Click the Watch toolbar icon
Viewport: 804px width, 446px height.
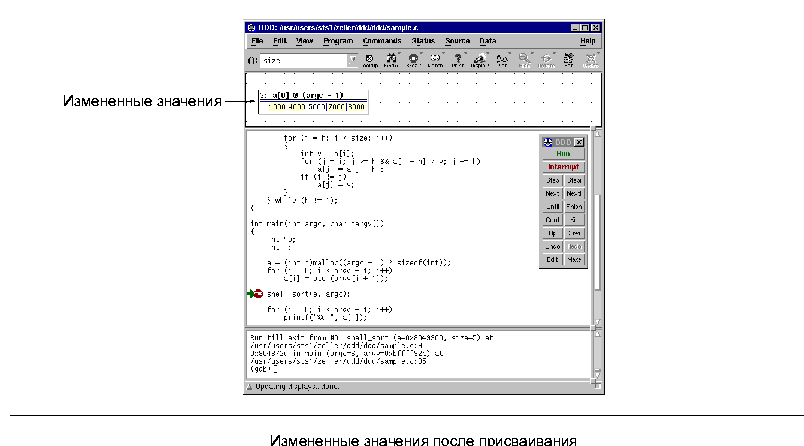436,60
